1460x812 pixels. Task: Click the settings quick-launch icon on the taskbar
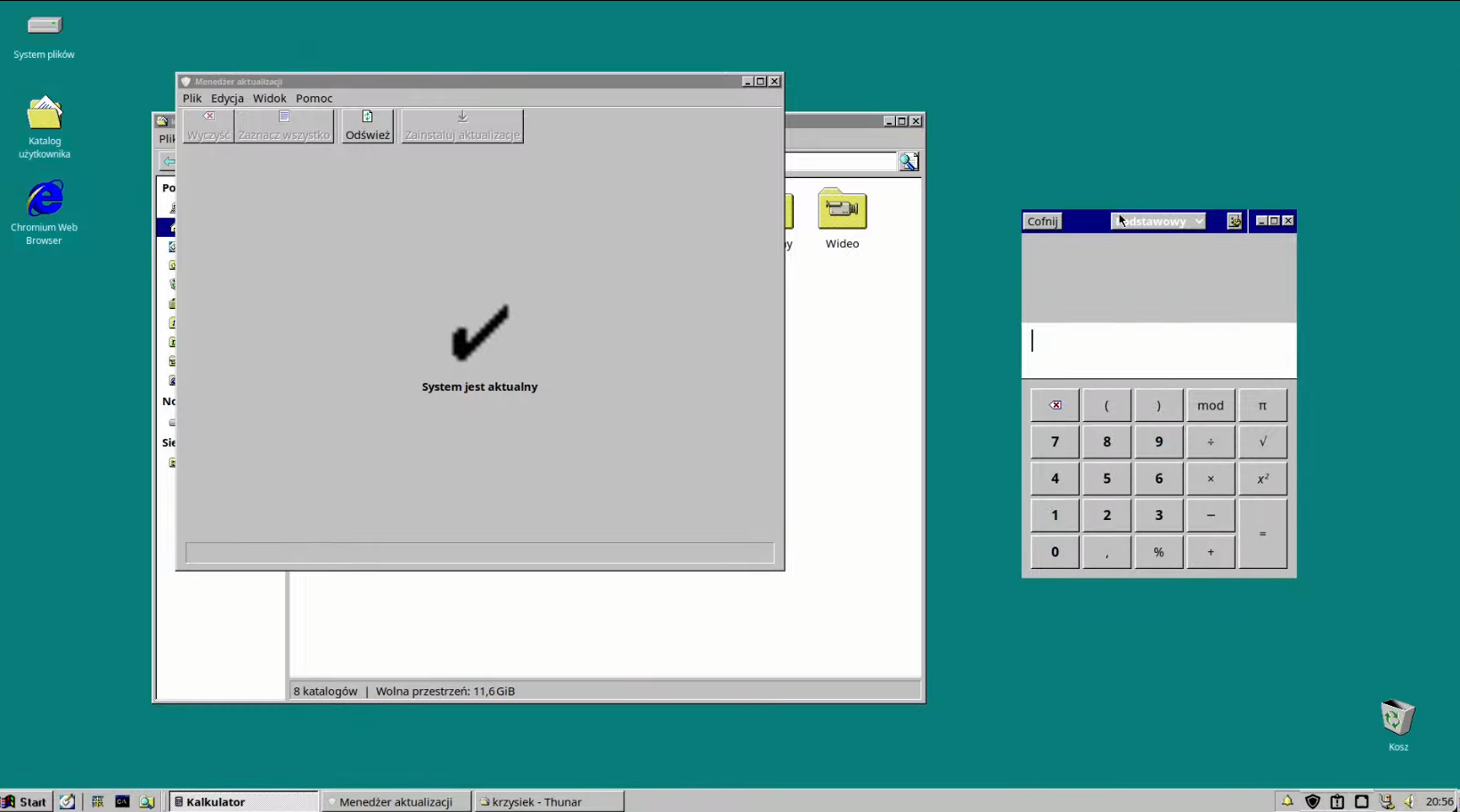tap(98, 801)
